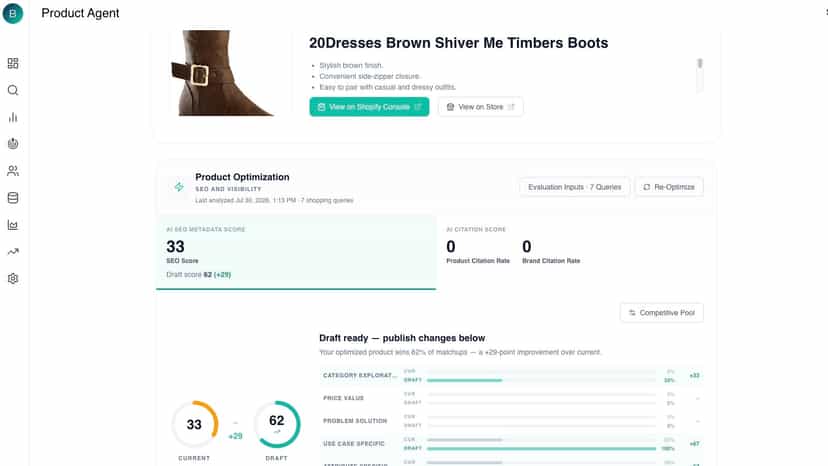Click the 20Dresses Brown Shiver Me Timbers Boots heading
Image resolution: width=828 pixels, height=466 pixels.
[458, 43]
